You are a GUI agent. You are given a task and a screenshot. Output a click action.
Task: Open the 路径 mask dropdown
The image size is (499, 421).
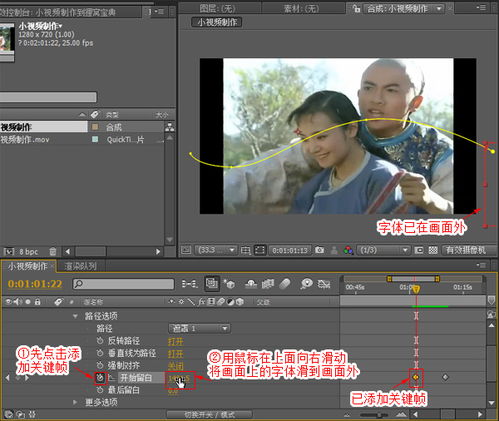coord(199,329)
